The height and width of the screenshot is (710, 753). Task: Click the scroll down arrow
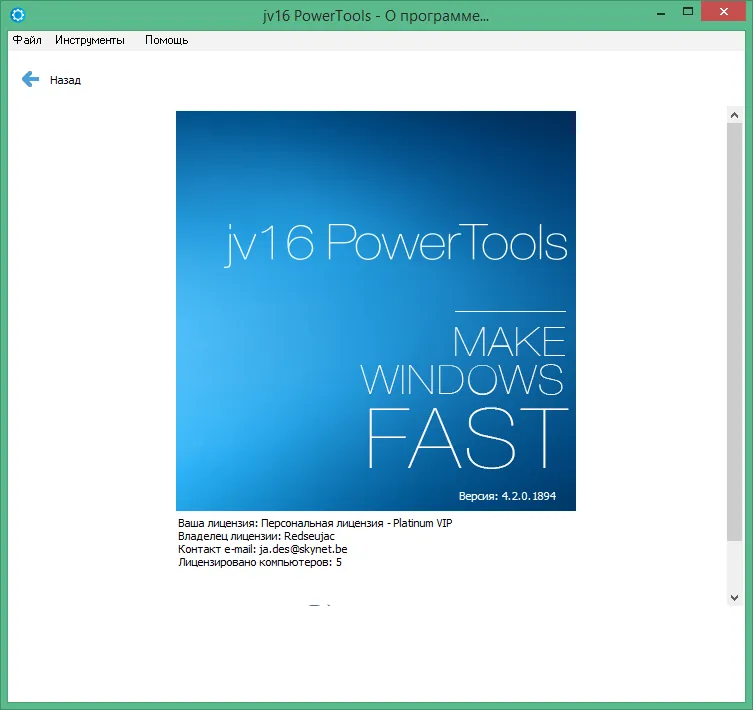734,598
